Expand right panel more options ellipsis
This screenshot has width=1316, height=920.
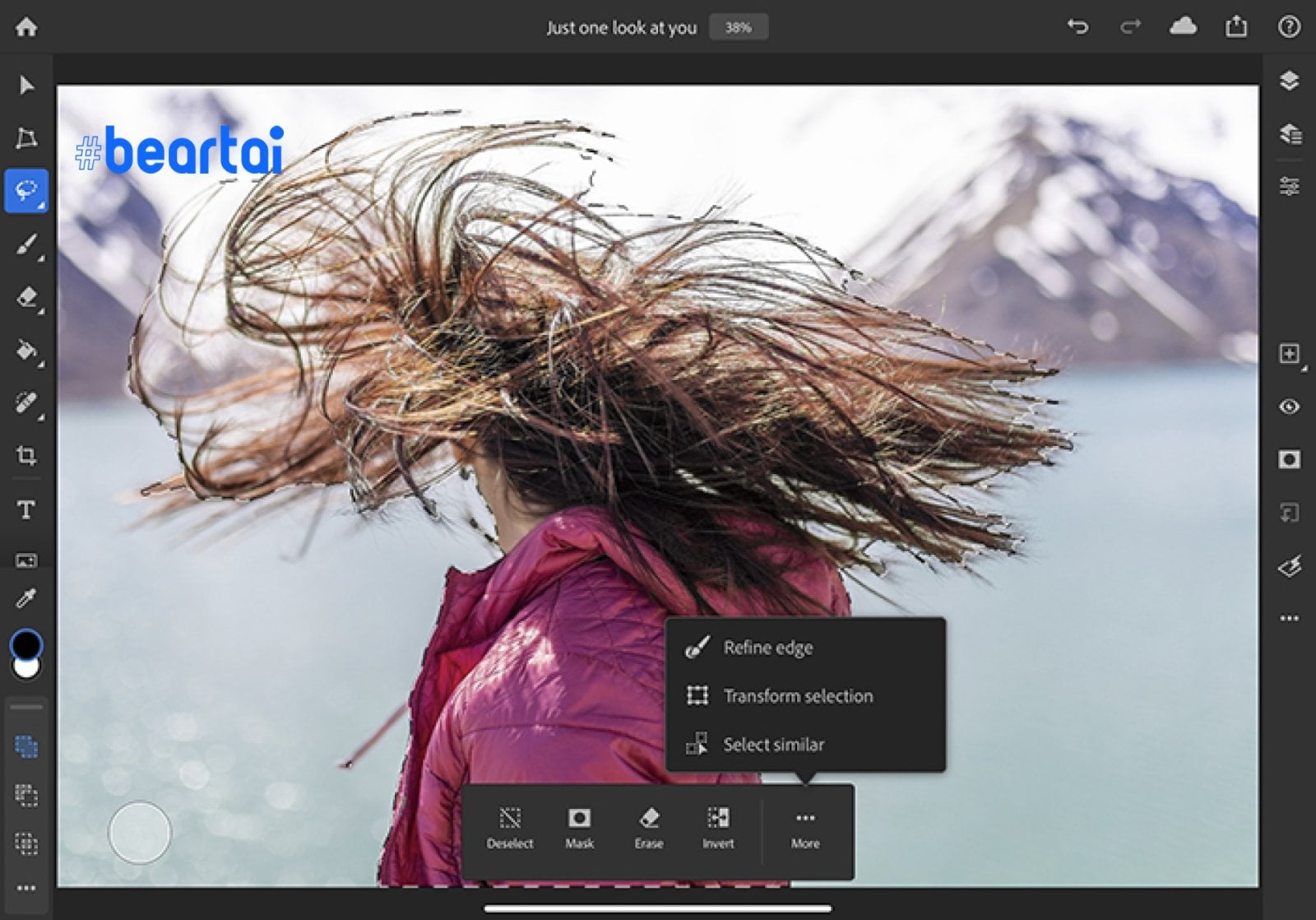pyautogui.click(x=1289, y=618)
